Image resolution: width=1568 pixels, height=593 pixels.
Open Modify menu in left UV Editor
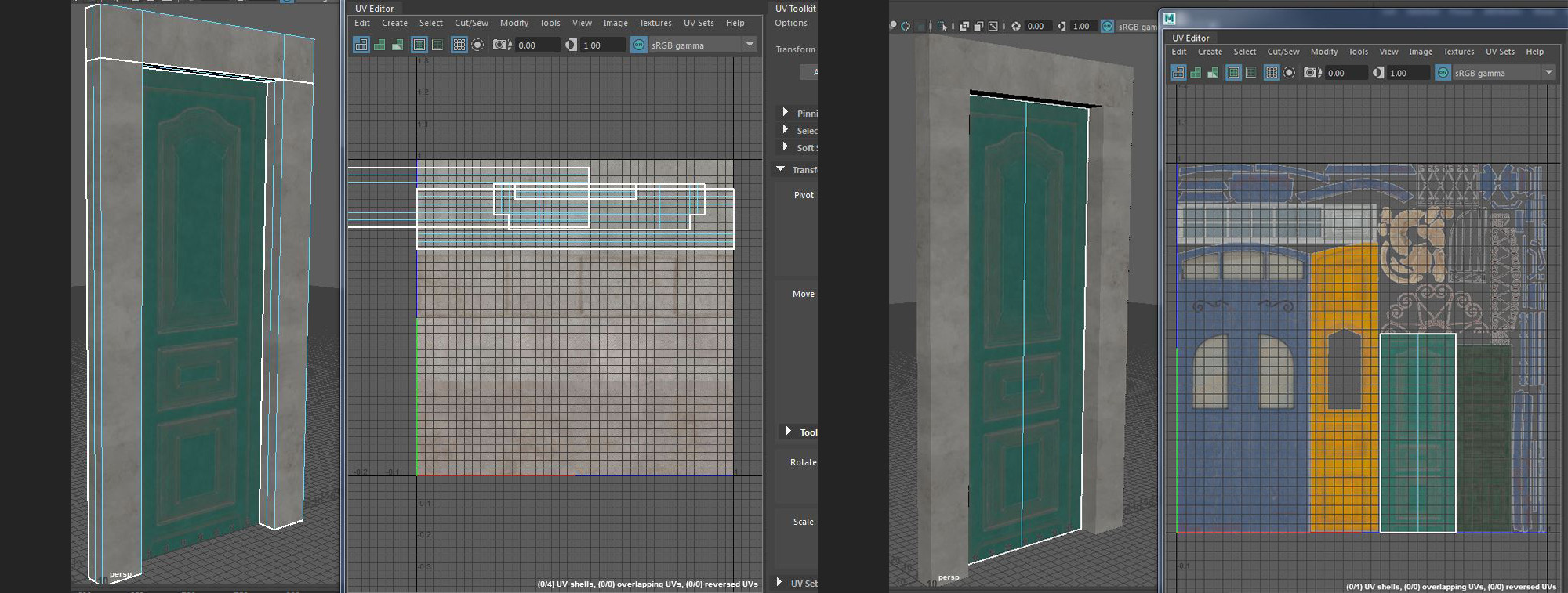coord(514,23)
